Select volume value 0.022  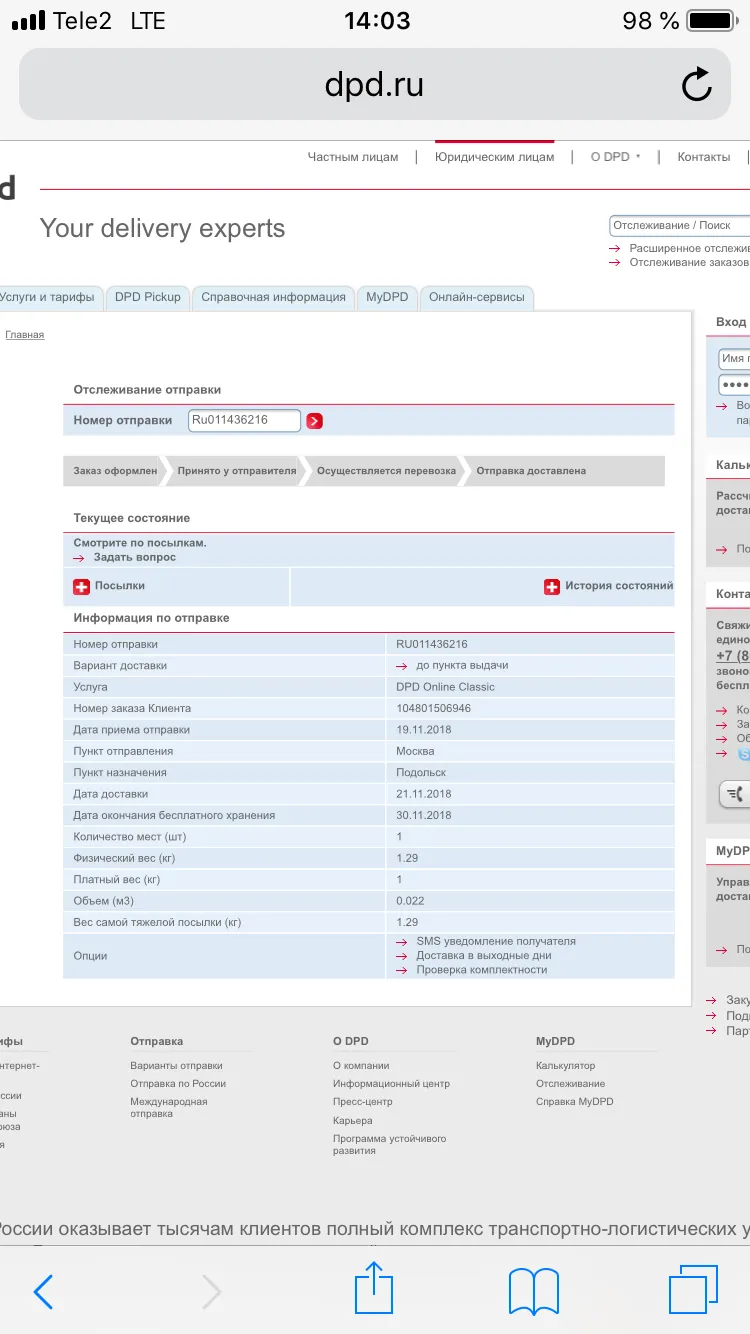click(410, 901)
